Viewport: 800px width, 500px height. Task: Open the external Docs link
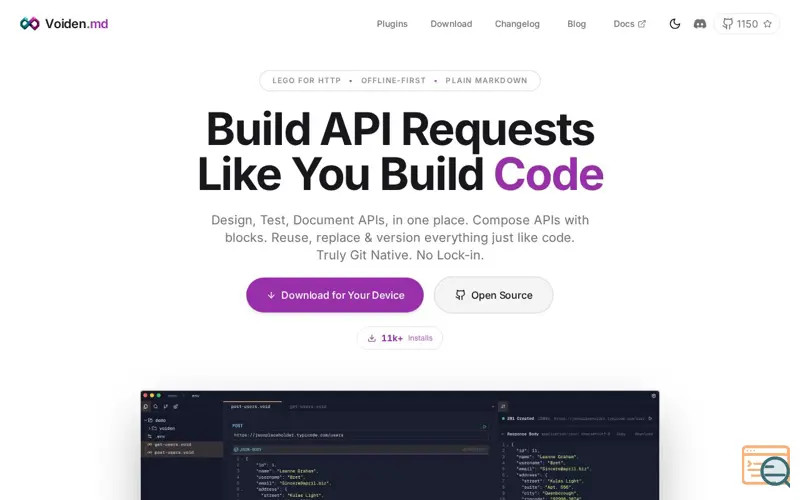pyautogui.click(x=629, y=24)
